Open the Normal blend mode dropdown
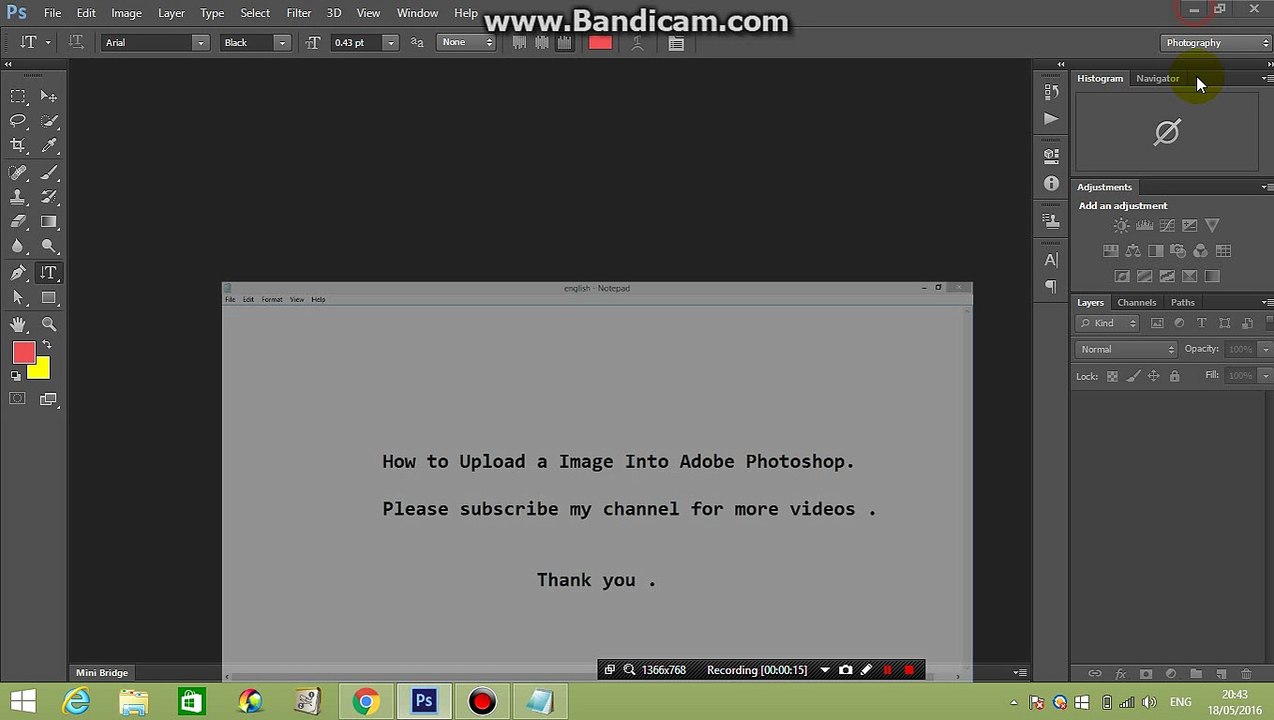 (x=1127, y=349)
